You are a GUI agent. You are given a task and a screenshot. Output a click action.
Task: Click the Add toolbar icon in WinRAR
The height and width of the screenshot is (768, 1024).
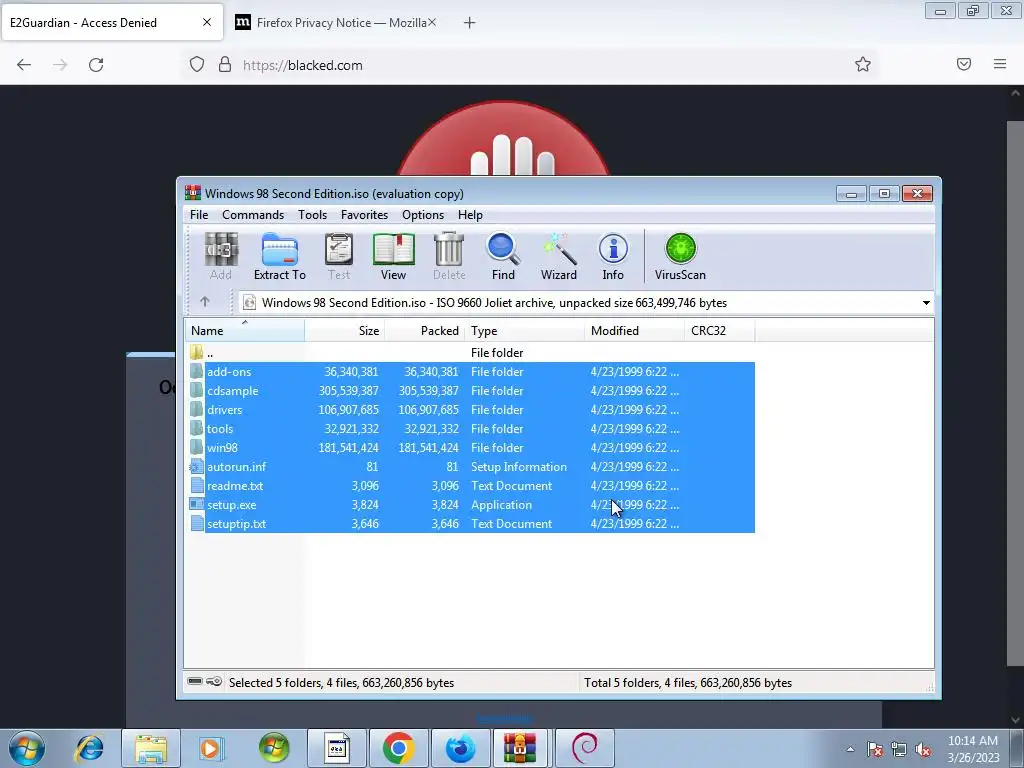click(221, 257)
